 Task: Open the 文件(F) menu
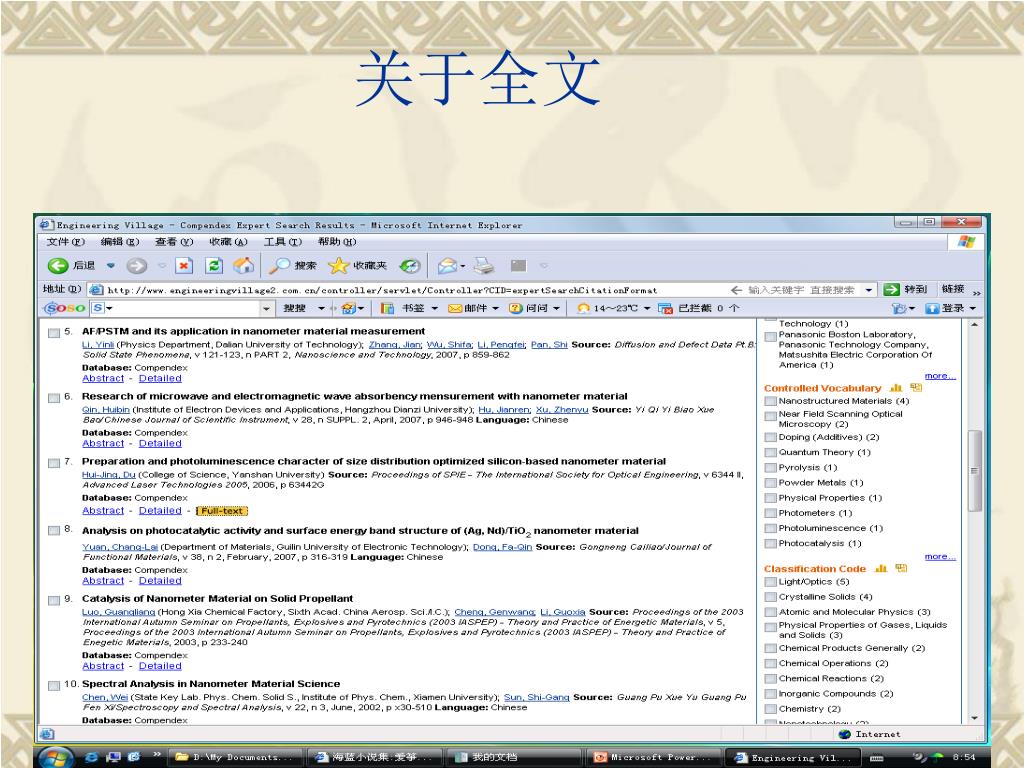[65, 242]
